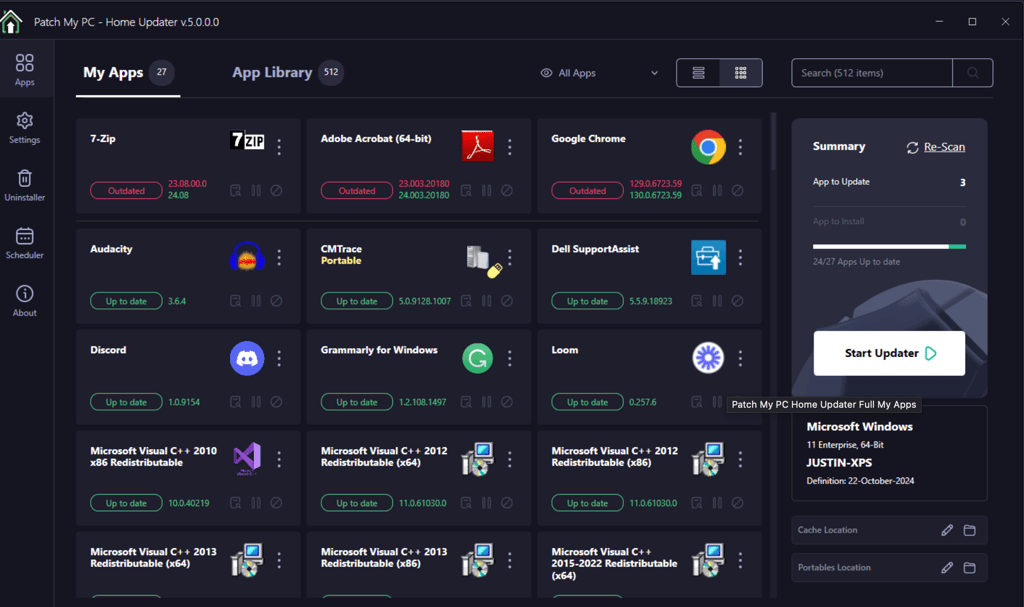The width and height of the screenshot is (1024, 607).
Task: Click Up to date badge on Audacity
Action: click(x=126, y=301)
